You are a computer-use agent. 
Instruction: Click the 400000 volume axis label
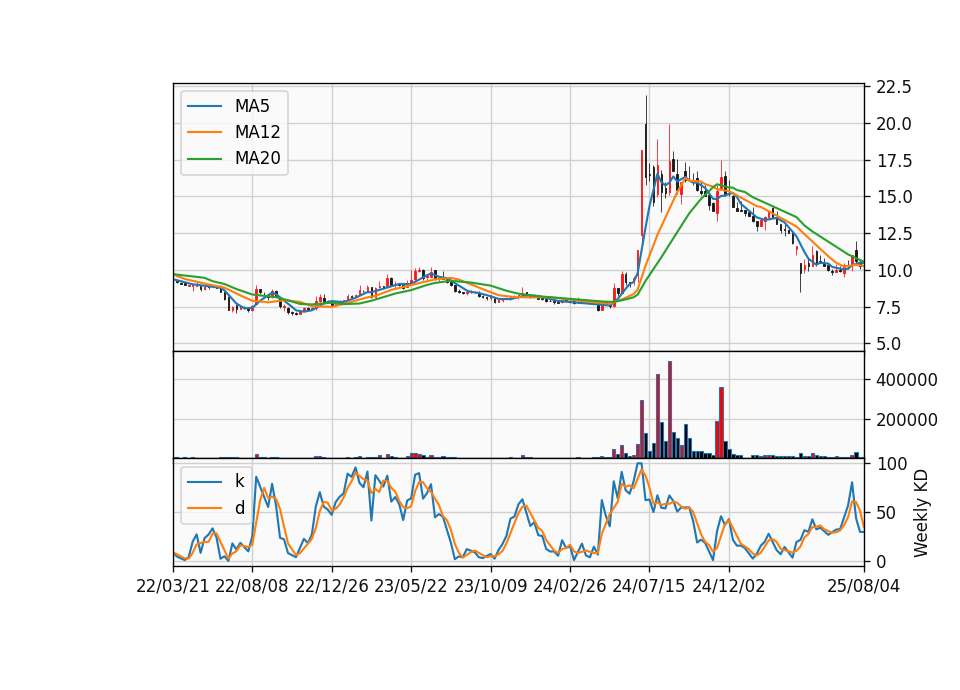click(x=906, y=380)
